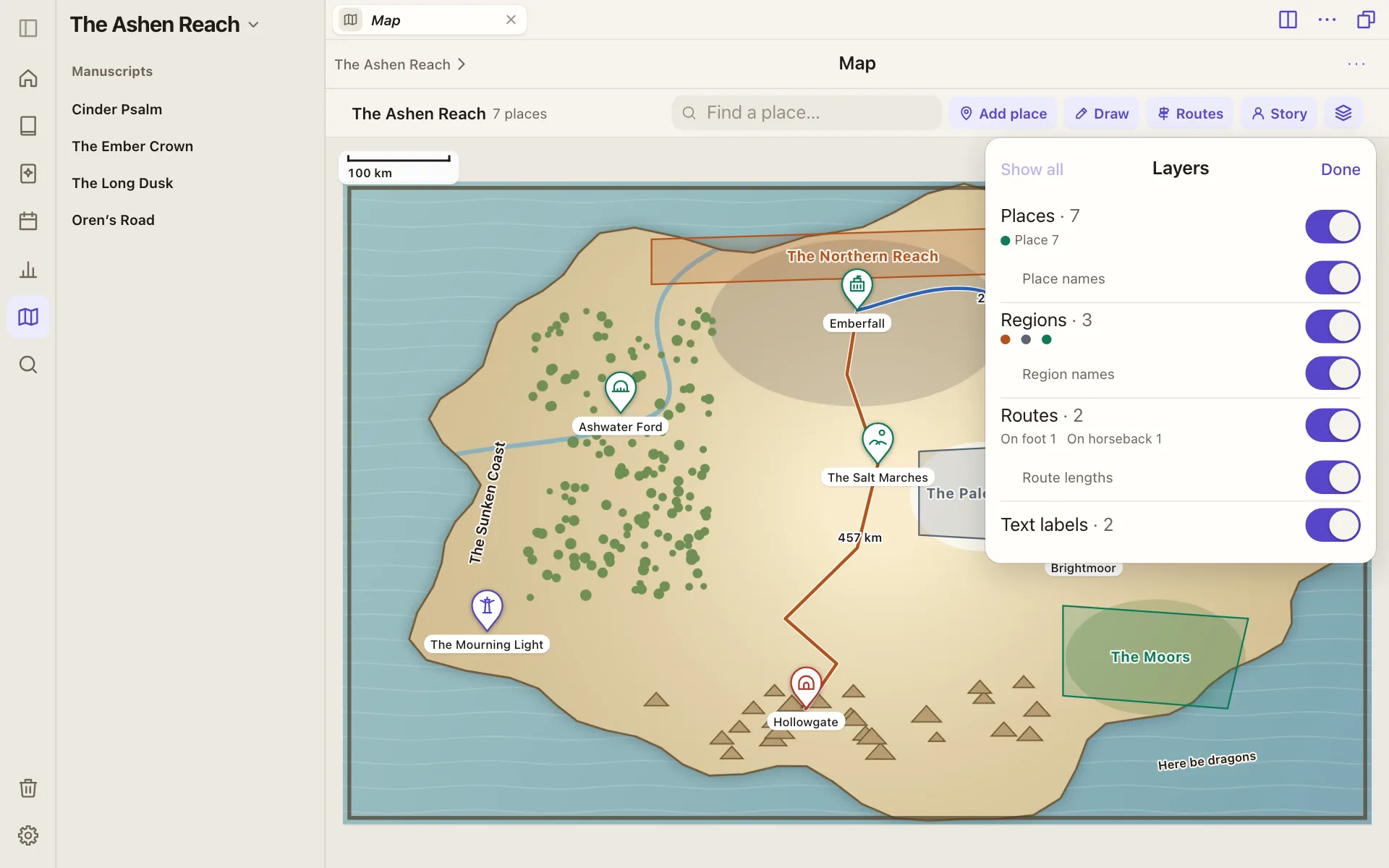Open the calendar timeline icon
Image resolution: width=1389 pixels, height=868 pixels.
coord(28,221)
